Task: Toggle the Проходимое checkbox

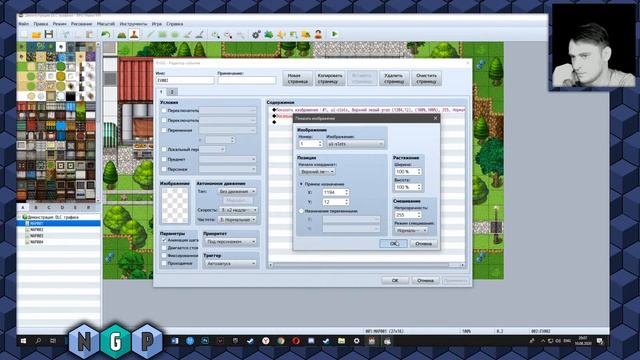Action: point(164,263)
